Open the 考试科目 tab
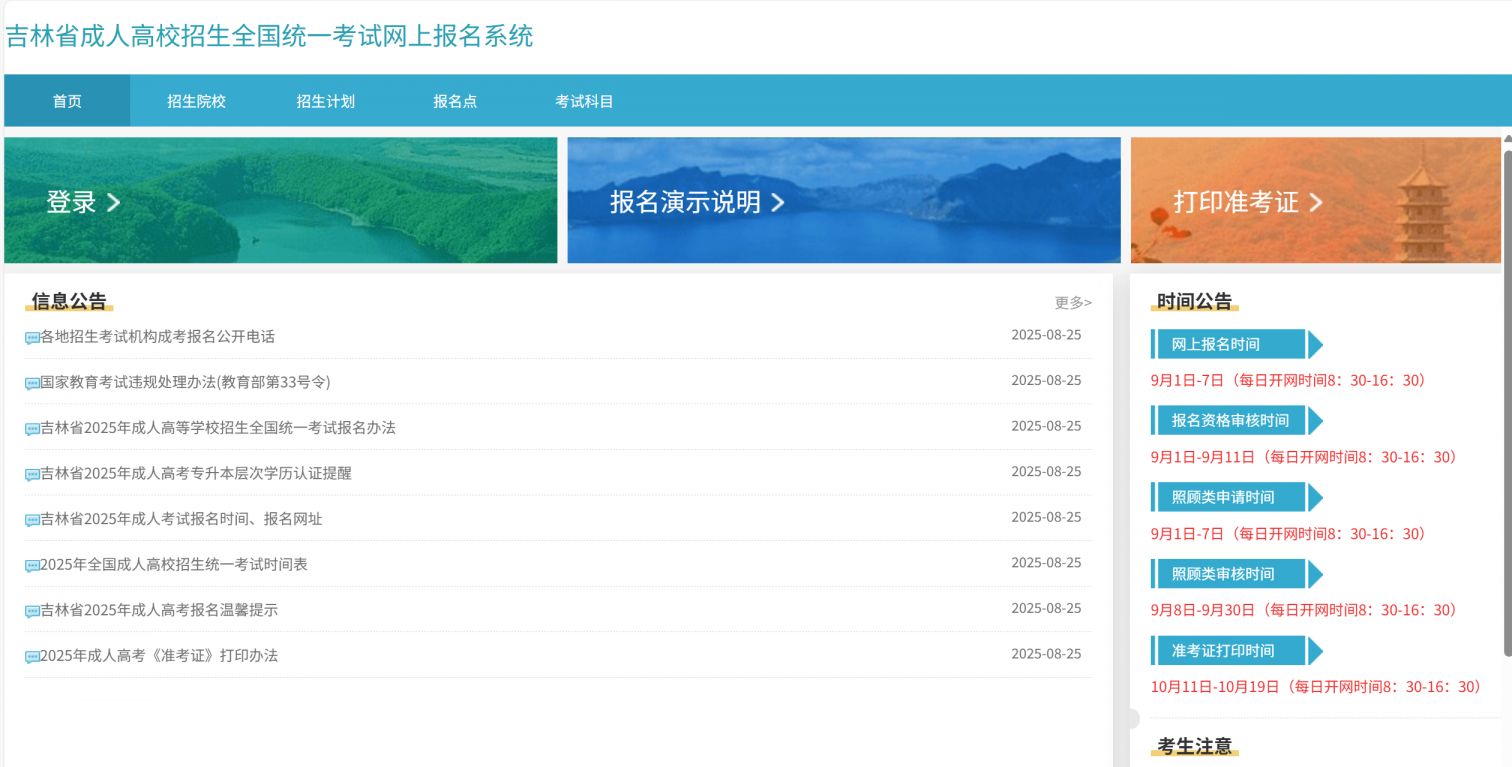 (x=585, y=100)
